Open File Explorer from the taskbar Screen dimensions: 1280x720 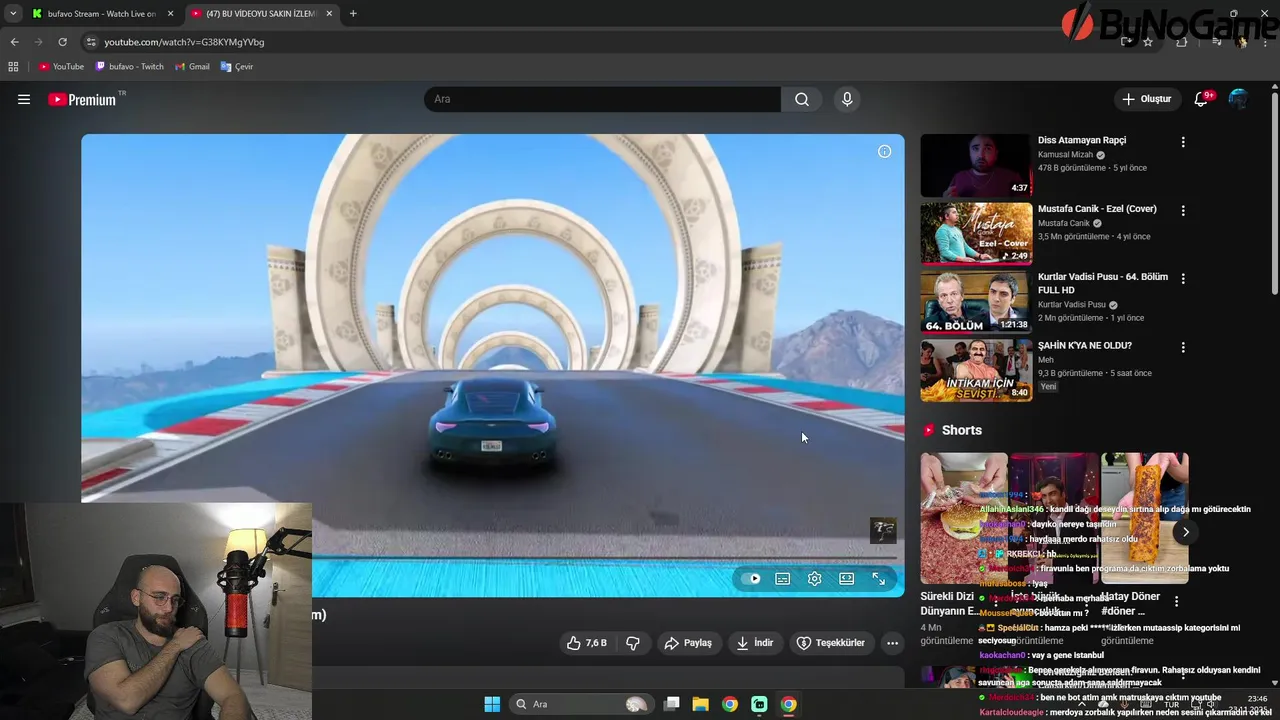click(701, 704)
